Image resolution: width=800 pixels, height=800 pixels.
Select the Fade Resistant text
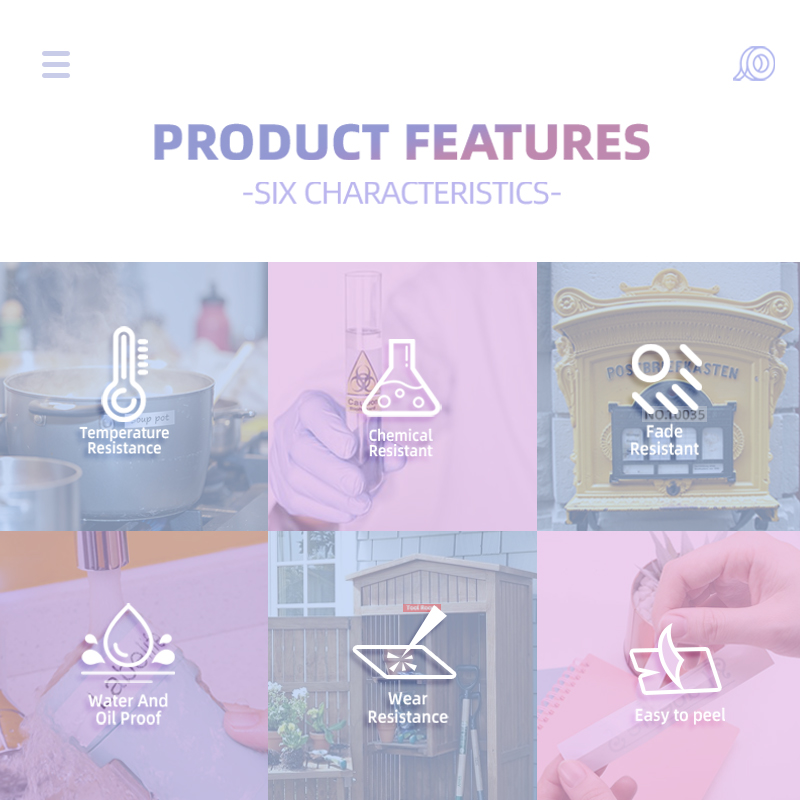(x=664, y=440)
